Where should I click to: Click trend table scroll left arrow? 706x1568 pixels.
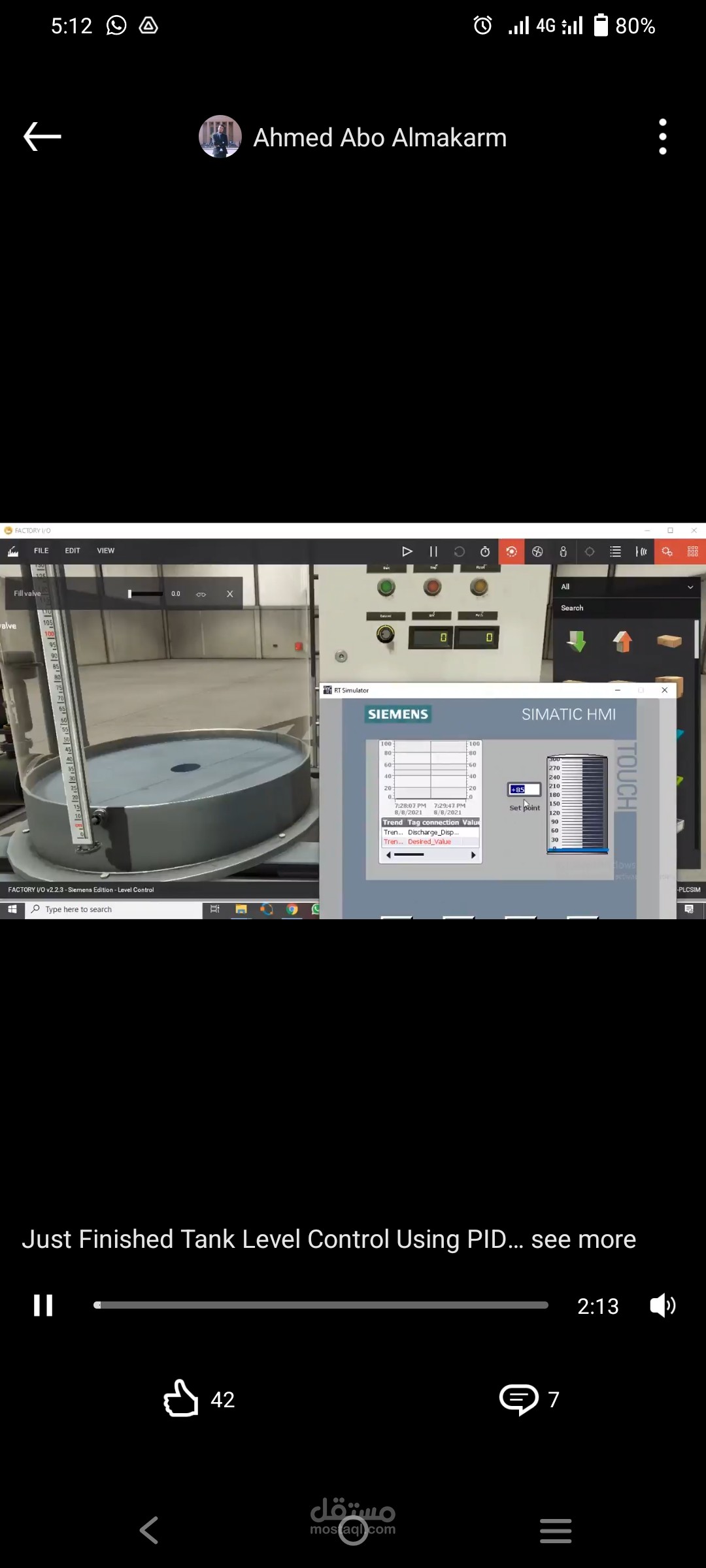[388, 855]
